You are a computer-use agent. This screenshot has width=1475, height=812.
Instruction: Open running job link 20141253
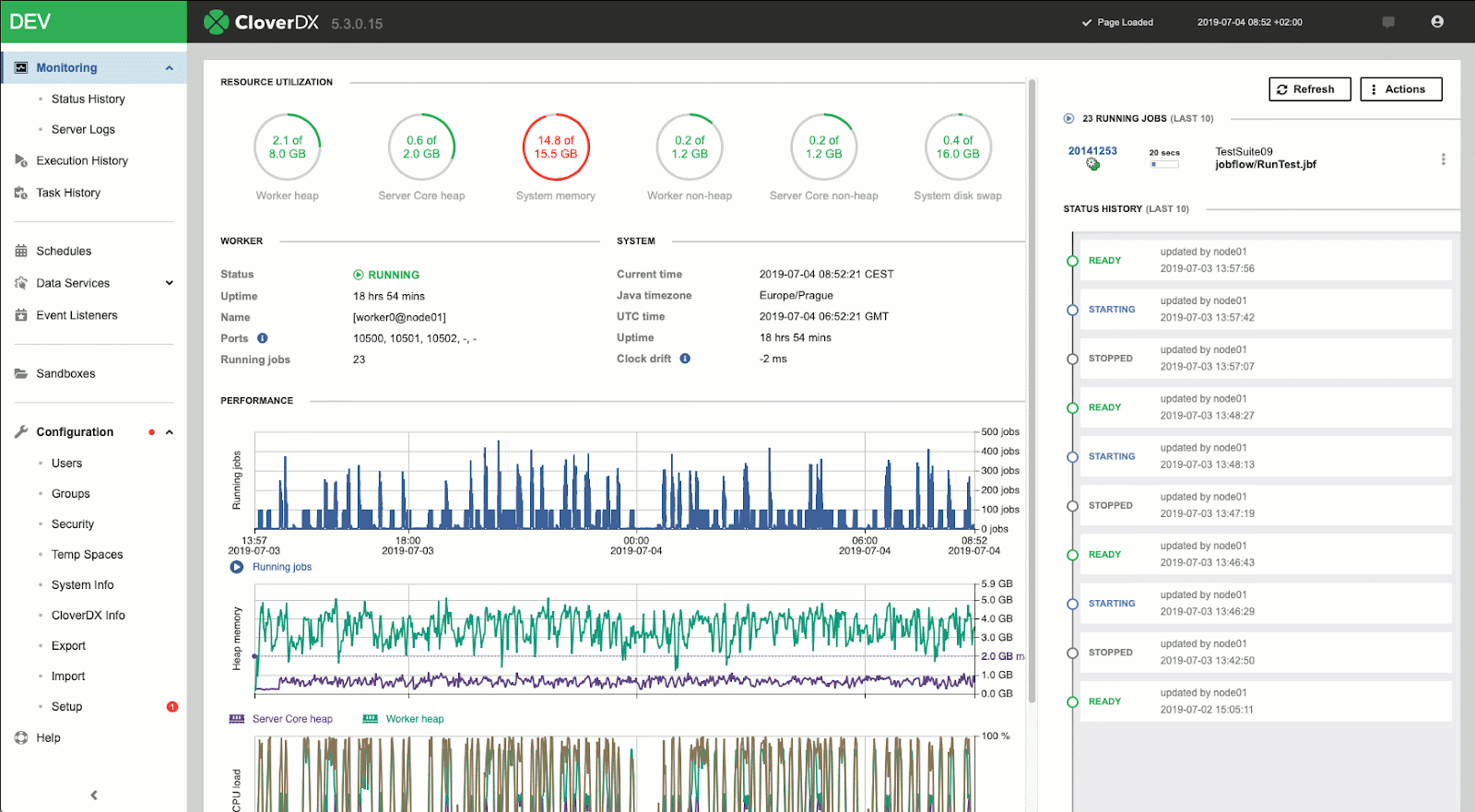1092,151
